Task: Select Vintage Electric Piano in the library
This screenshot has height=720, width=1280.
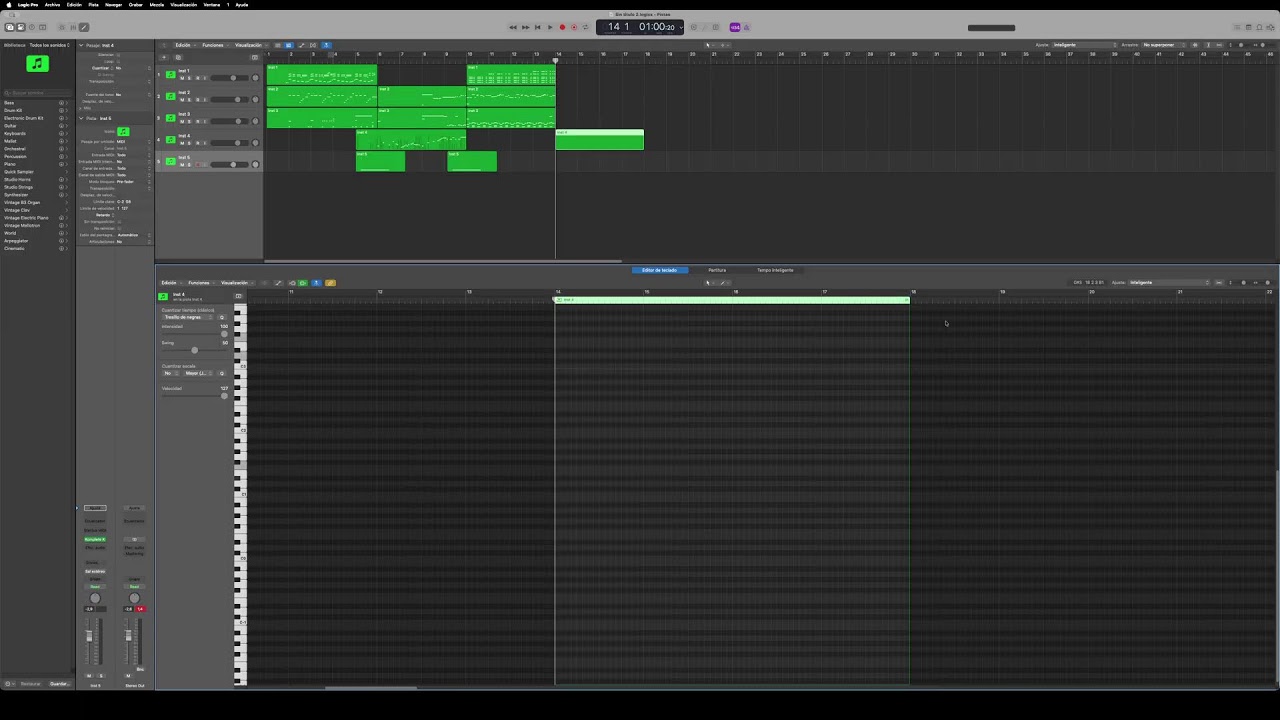Action: (35, 218)
